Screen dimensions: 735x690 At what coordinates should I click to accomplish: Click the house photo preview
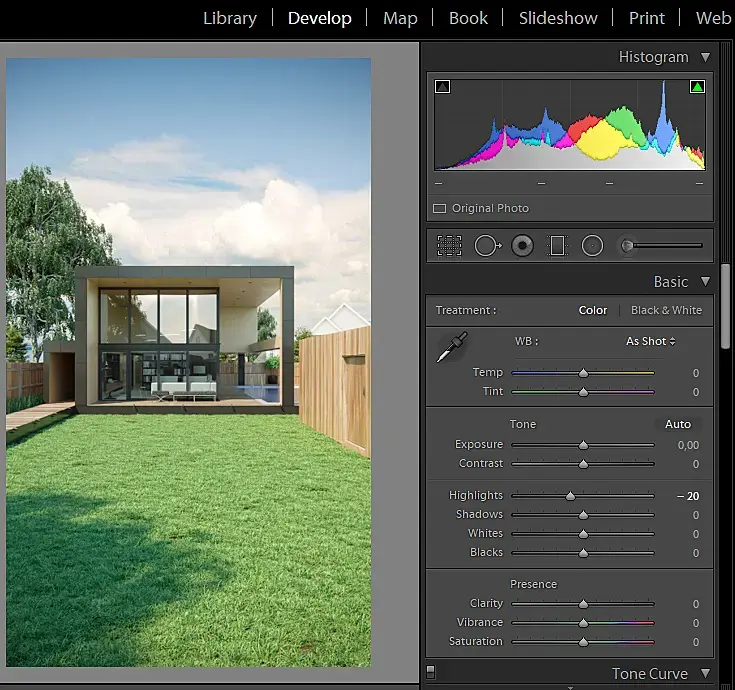pos(188,362)
